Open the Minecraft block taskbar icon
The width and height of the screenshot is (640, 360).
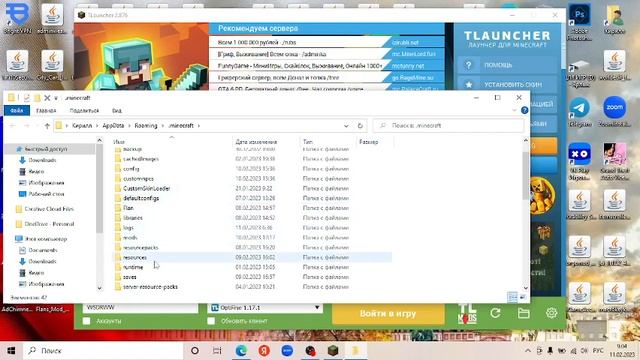333,351
